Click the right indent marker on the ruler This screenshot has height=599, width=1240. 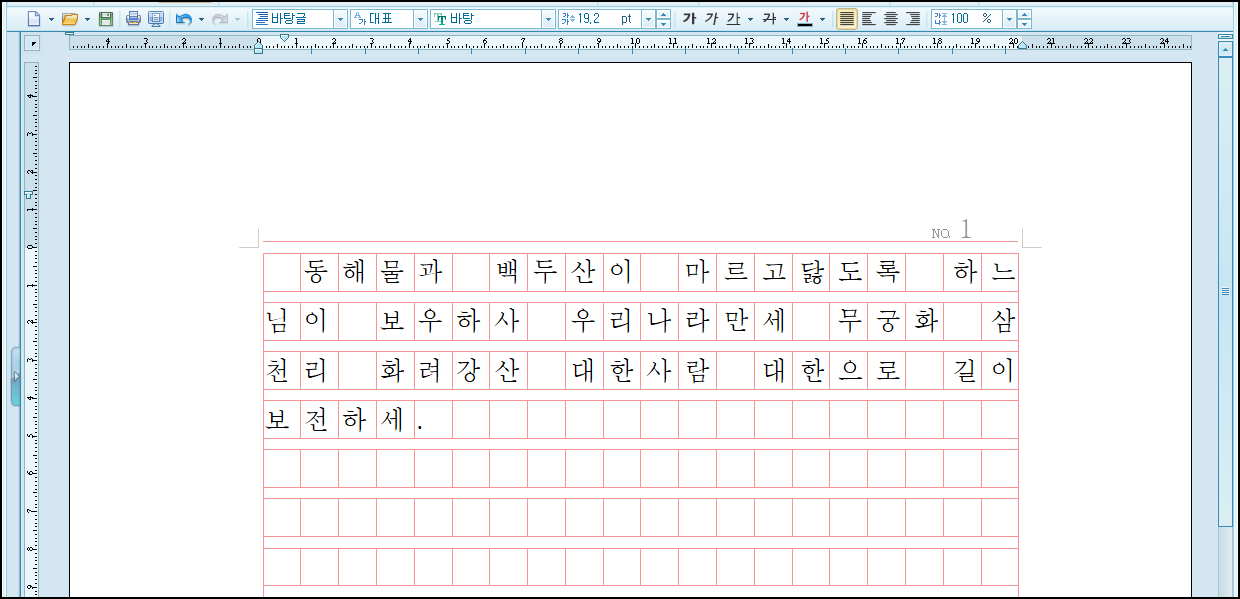tap(1022, 46)
